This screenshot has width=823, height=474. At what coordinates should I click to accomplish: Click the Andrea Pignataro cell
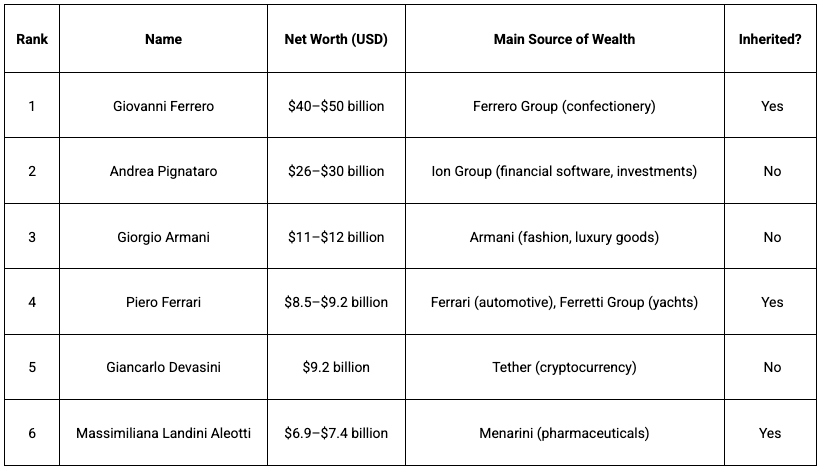pos(163,171)
